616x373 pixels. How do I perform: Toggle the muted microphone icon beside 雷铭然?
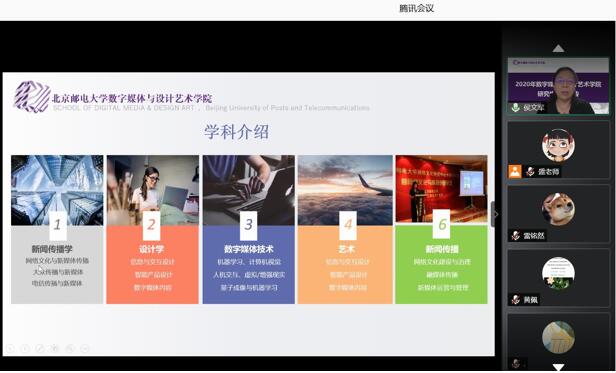click(515, 236)
